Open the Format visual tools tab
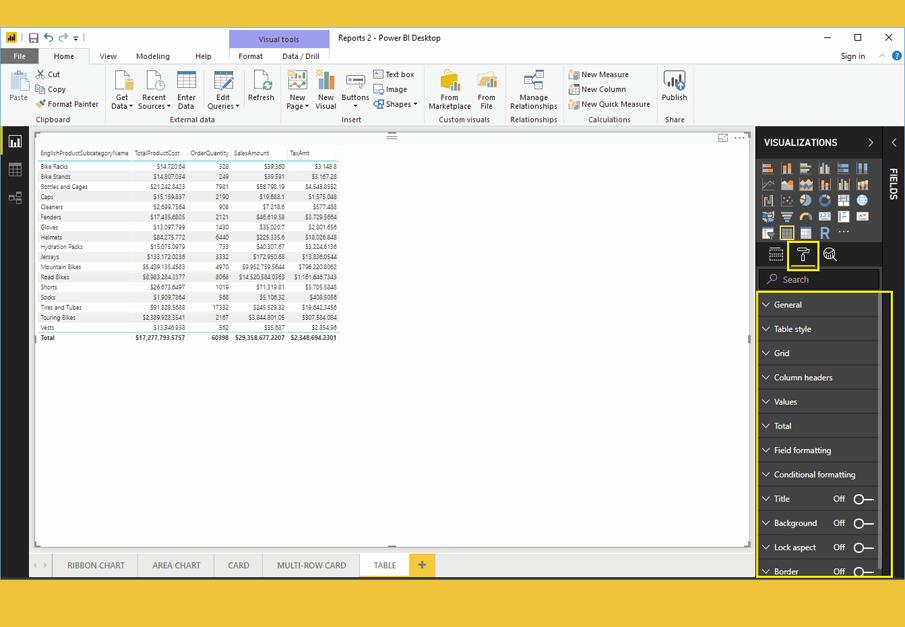The image size is (905, 627). [x=250, y=56]
